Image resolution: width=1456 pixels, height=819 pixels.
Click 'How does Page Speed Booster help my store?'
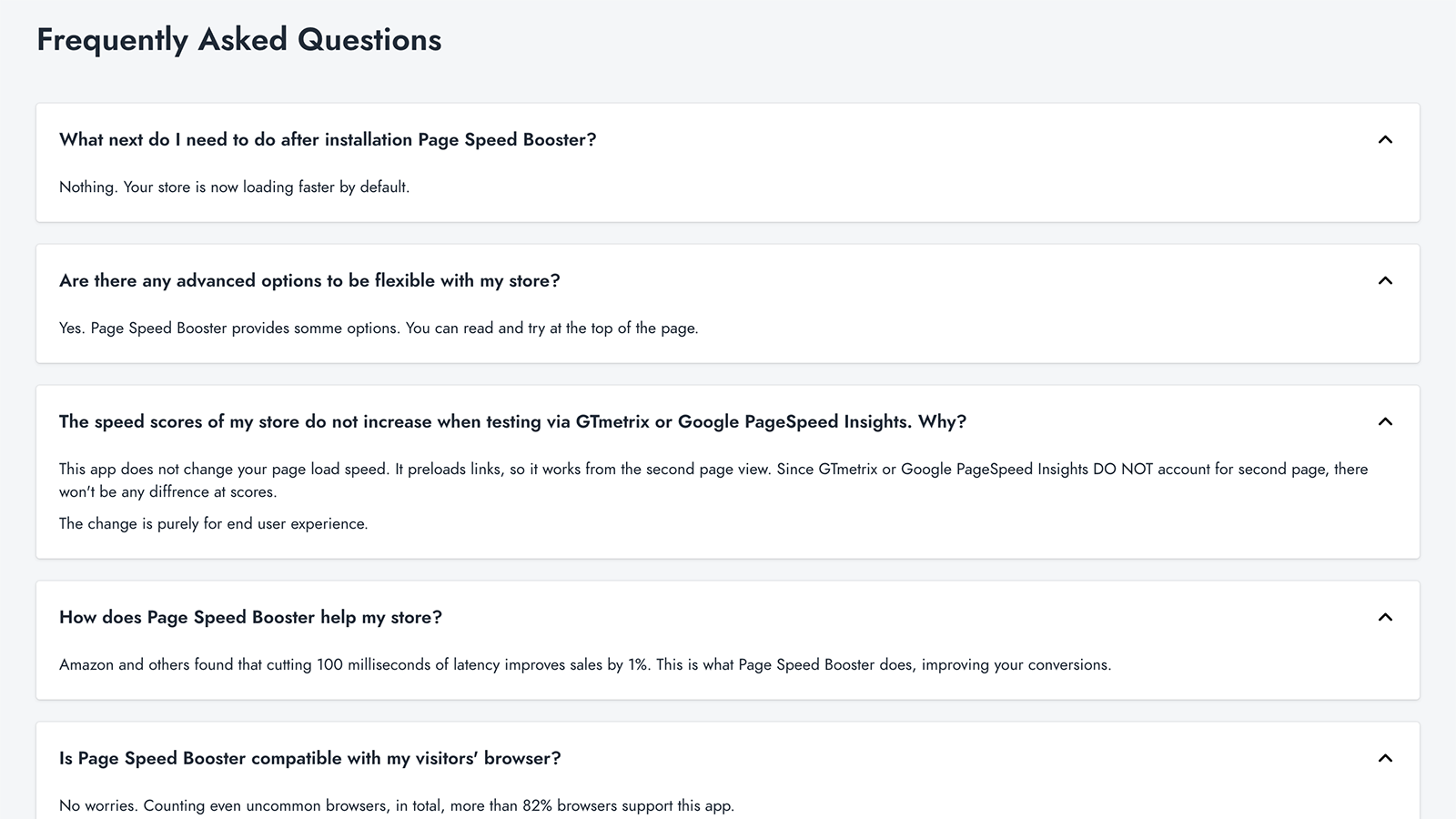click(x=249, y=616)
